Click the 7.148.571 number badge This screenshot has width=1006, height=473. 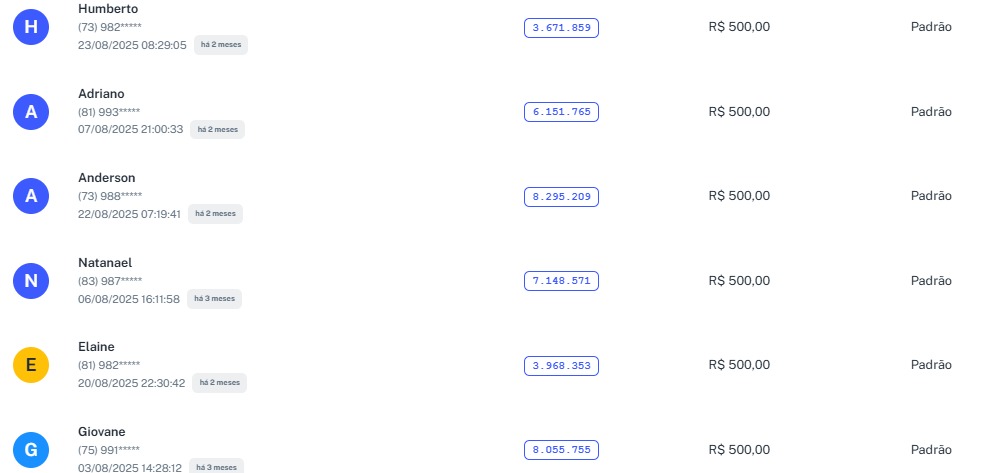(561, 281)
